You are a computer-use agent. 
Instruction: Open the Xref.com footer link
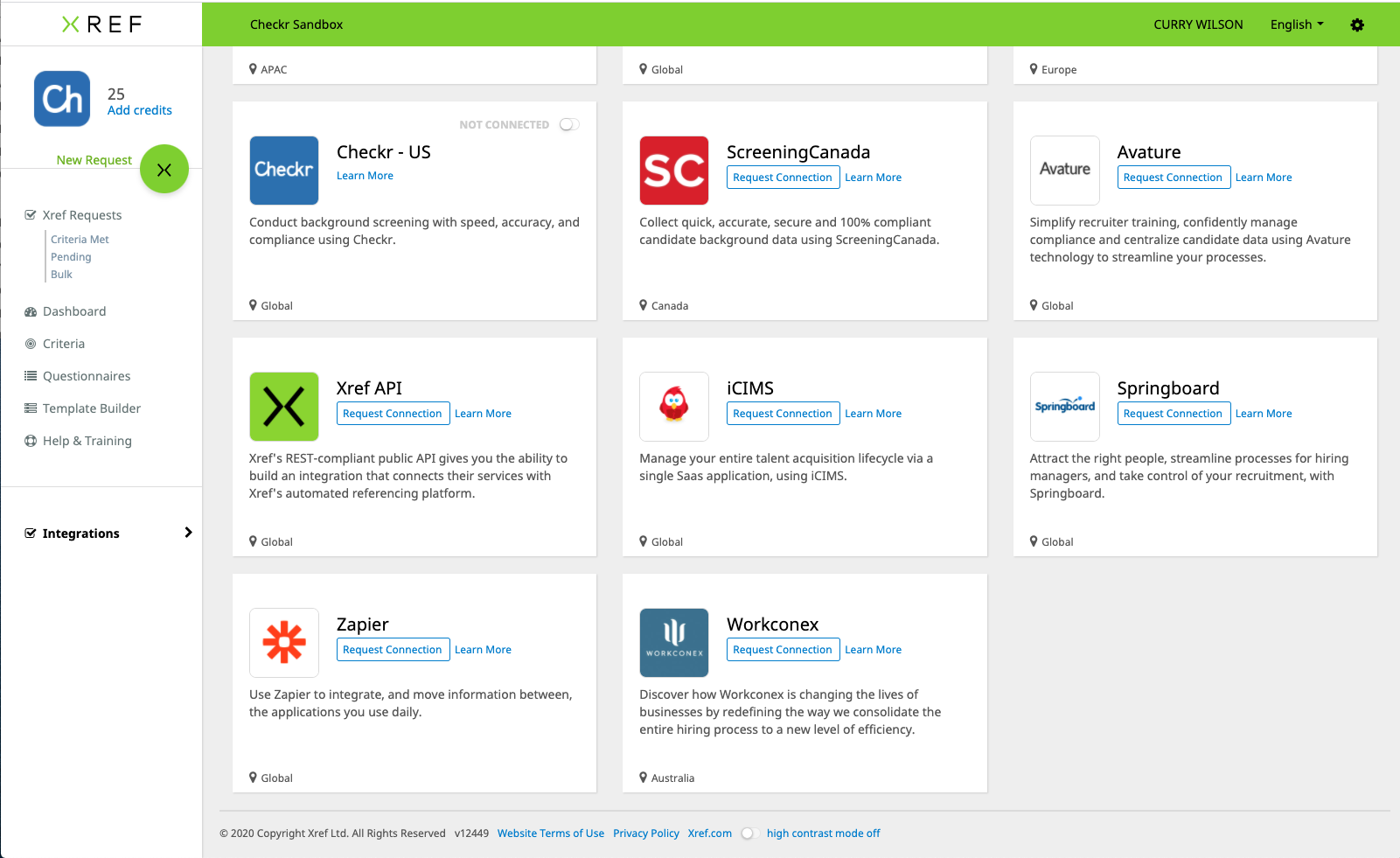[x=710, y=834]
